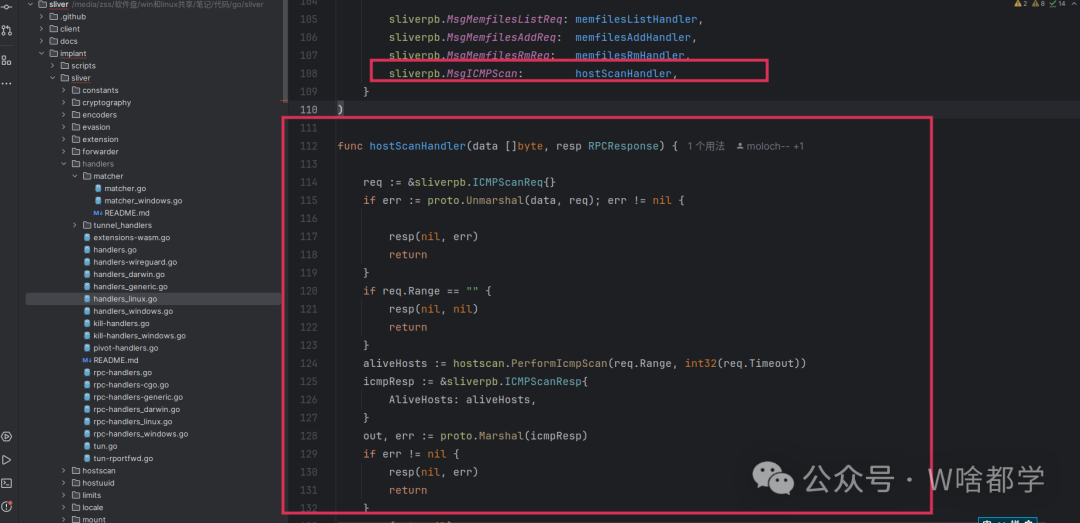Open the Pull Requests tool window icon

[6, 30]
